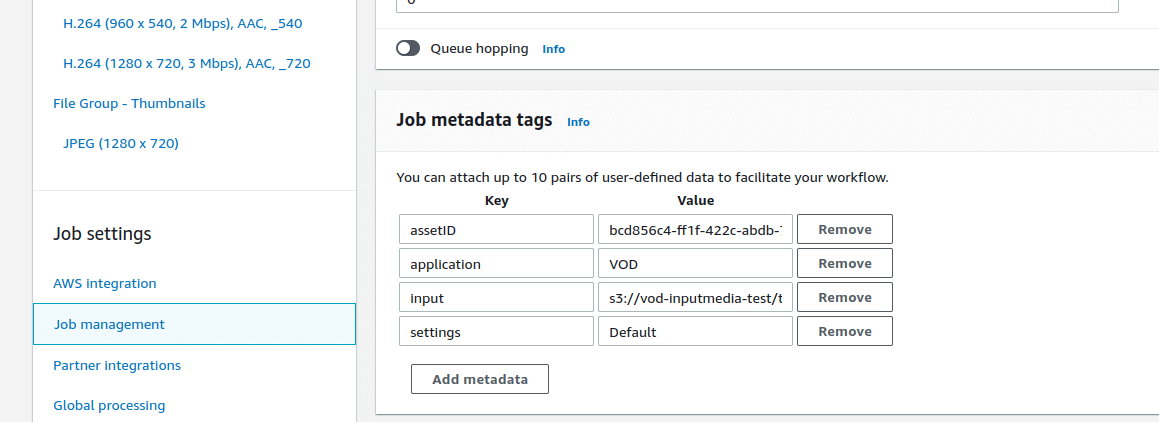Remove the application metadata row
Viewport: 1159px width, 422px height.
click(844, 263)
